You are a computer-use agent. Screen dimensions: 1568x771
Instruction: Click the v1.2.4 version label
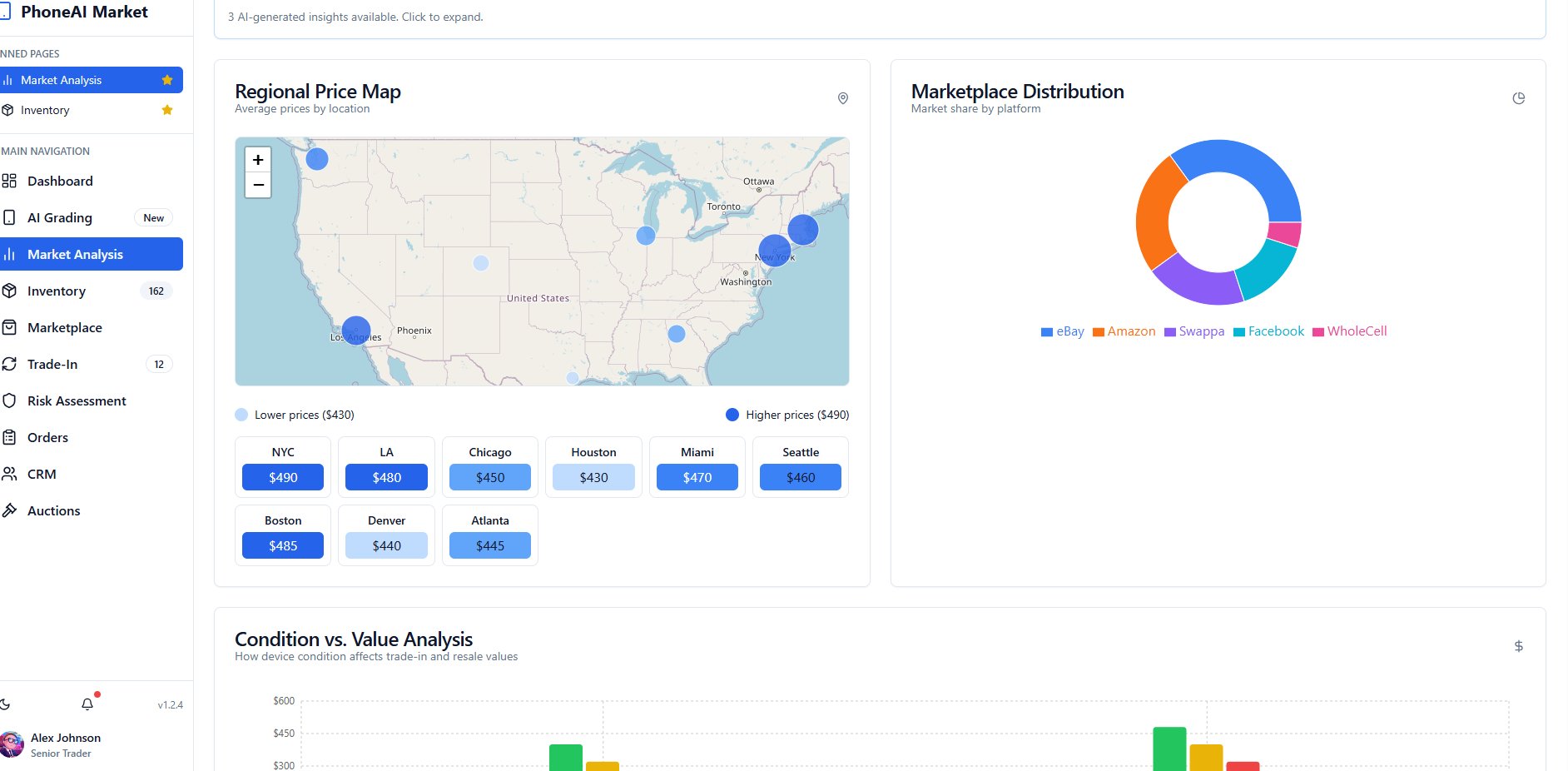tap(171, 704)
